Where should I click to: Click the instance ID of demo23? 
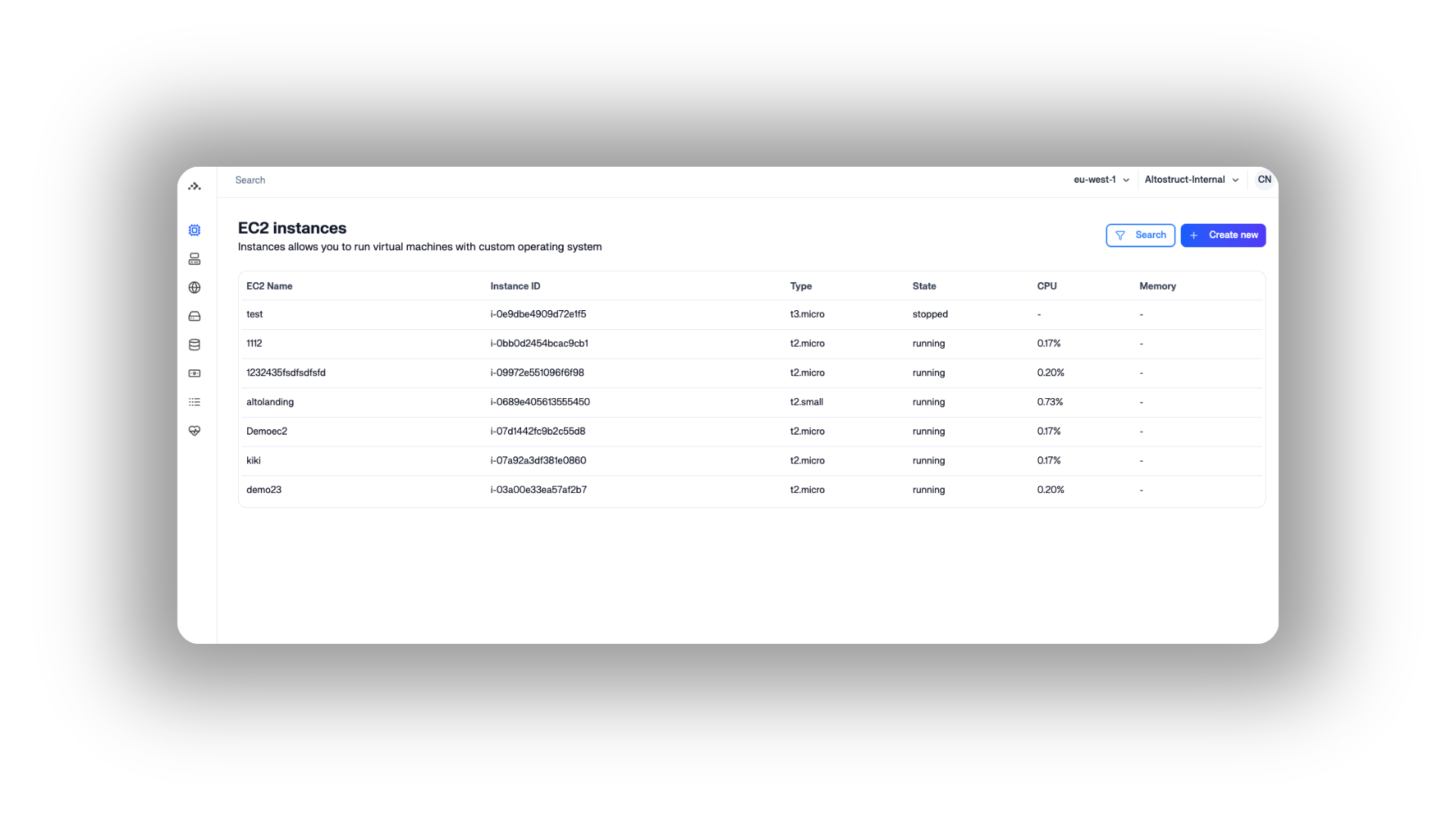538,490
